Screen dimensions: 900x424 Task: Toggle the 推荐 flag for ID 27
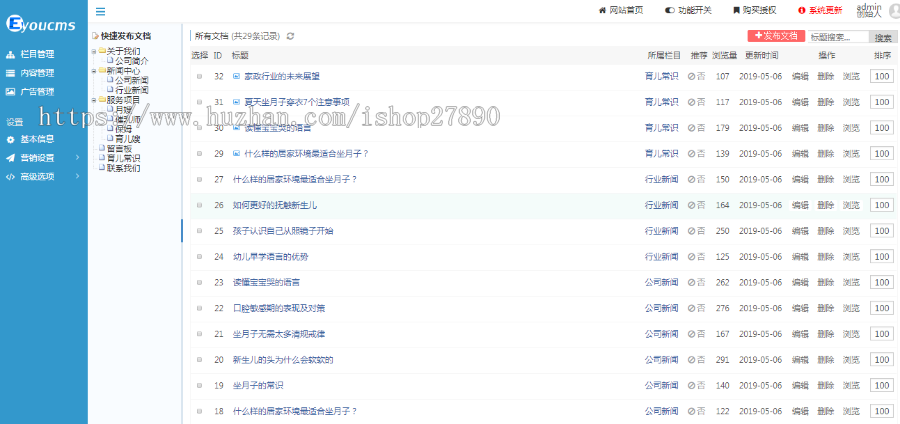click(697, 179)
